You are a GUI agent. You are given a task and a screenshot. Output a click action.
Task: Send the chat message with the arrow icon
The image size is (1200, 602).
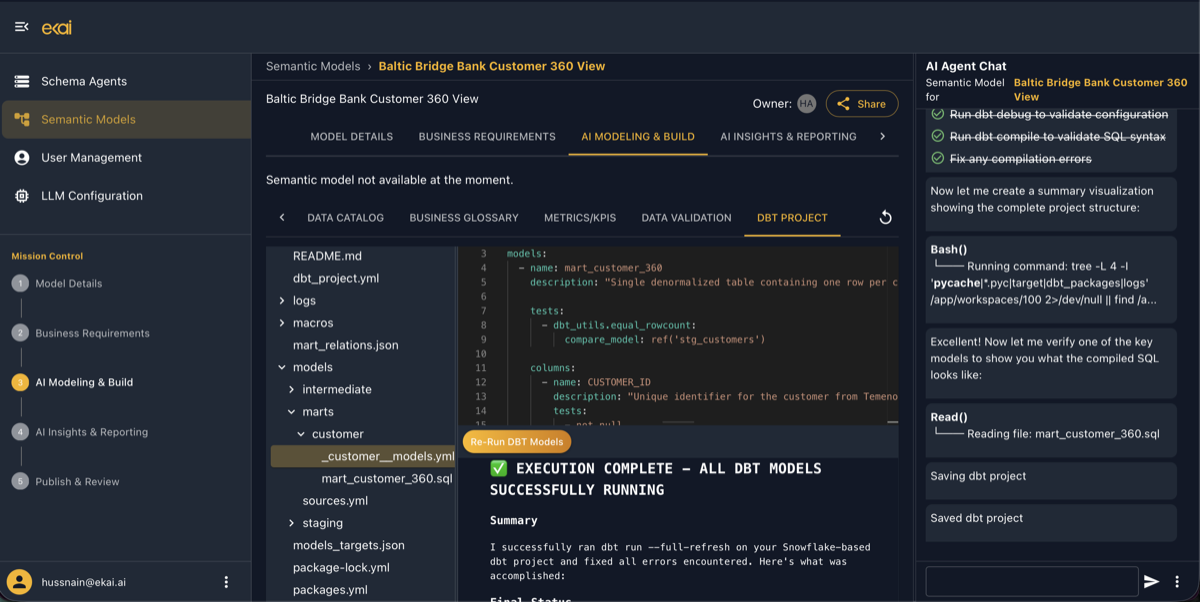pyautogui.click(x=1151, y=581)
